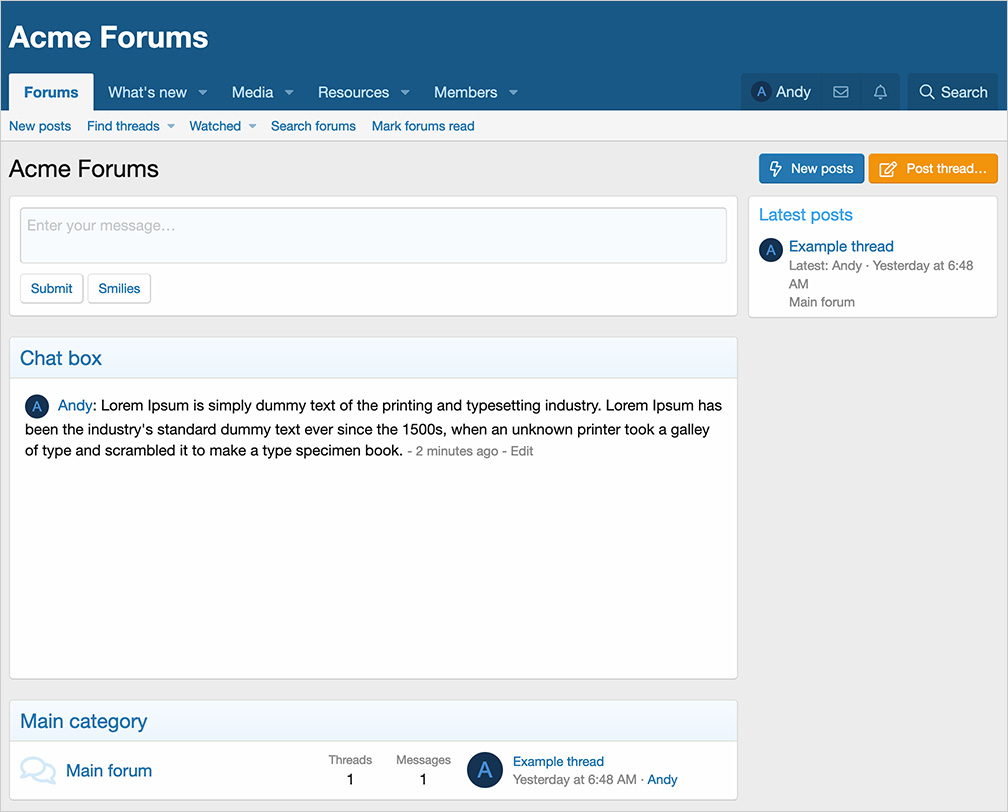This screenshot has height=812, width=1008.
Task: Click Andy's avatar in the chat box message
Action: (37, 406)
